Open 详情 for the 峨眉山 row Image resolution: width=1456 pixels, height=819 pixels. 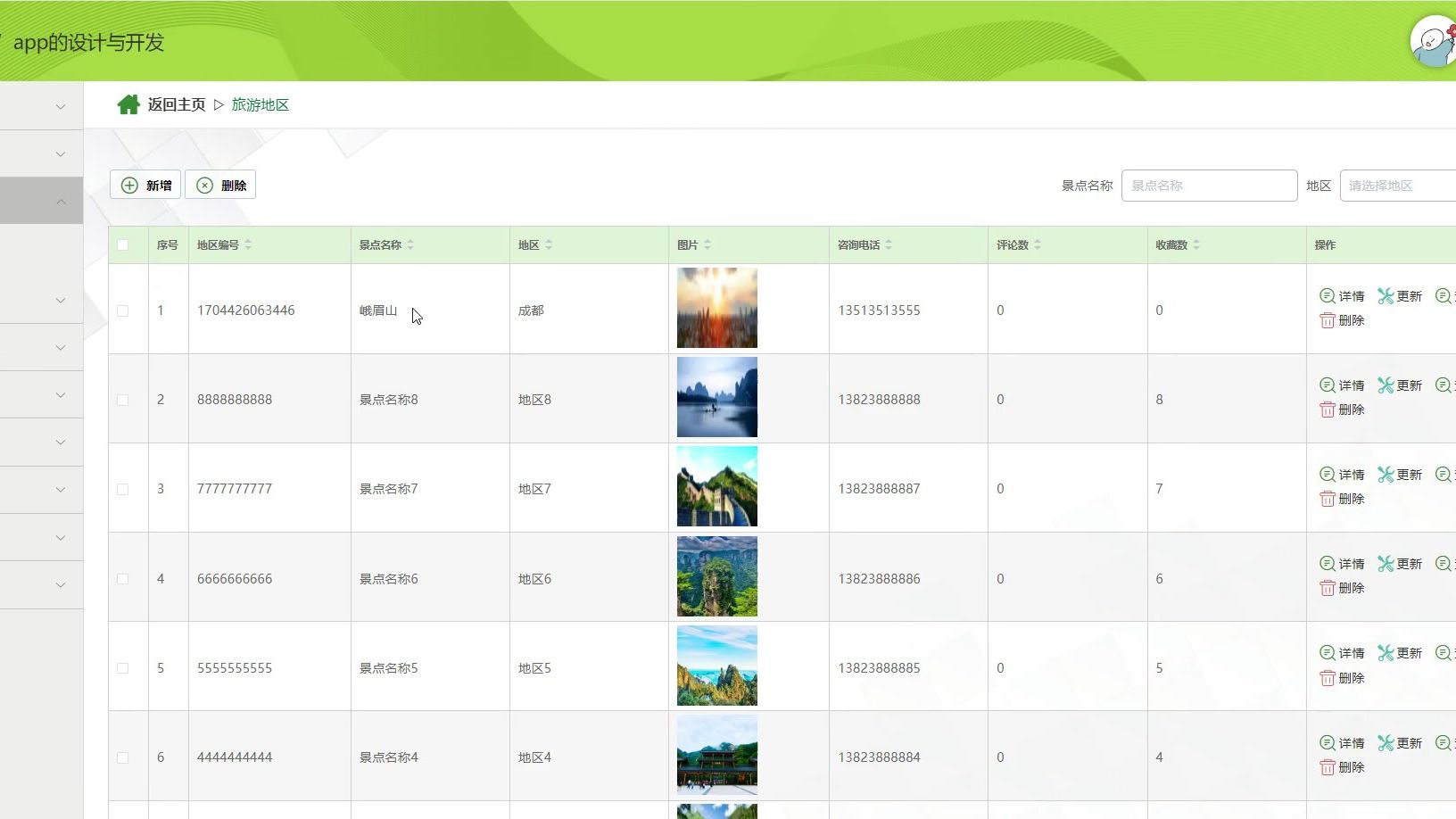[1342, 296]
